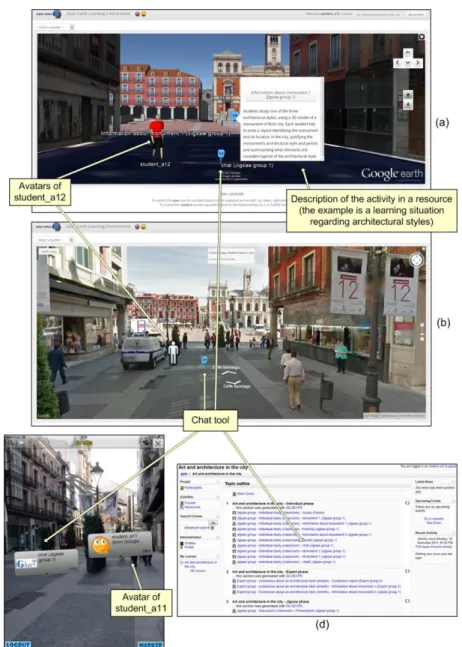Screen dimensions: 462x647
Task: Click the smiley icon in top header
Action: pos(144,14)
